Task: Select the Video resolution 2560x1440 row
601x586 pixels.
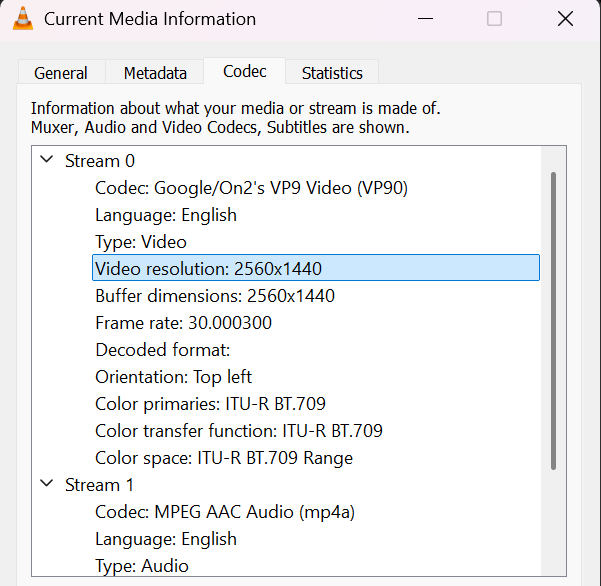Action: 208,269
